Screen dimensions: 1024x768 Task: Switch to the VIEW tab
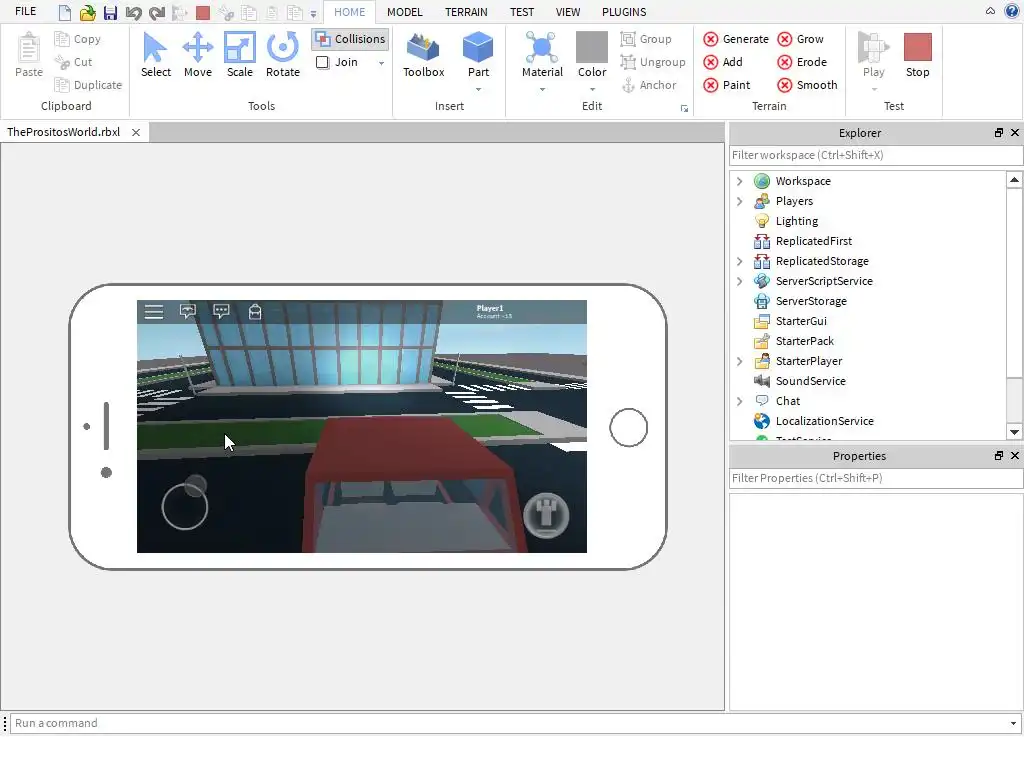pyautogui.click(x=568, y=12)
